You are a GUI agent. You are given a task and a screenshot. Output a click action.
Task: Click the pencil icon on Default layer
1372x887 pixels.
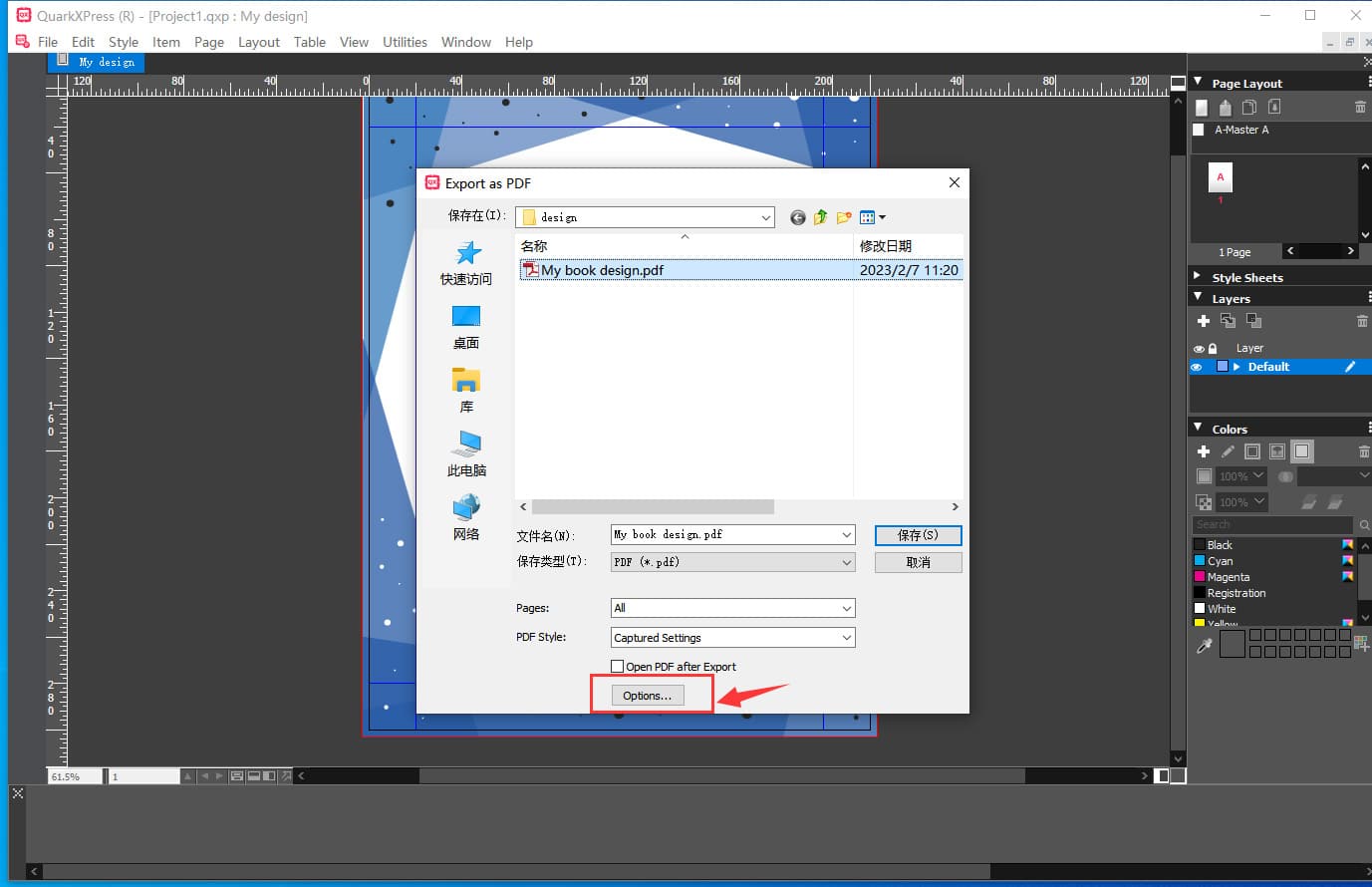click(x=1350, y=367)
